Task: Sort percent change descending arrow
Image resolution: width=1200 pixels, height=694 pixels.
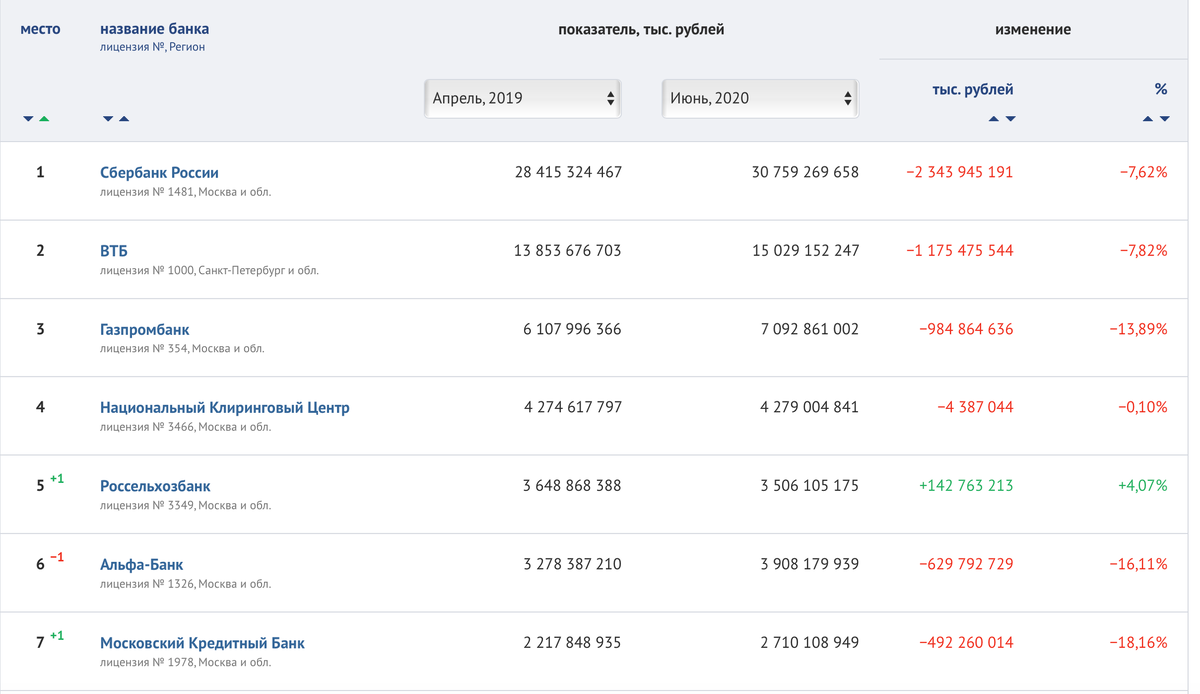Action: point(1164,119)
